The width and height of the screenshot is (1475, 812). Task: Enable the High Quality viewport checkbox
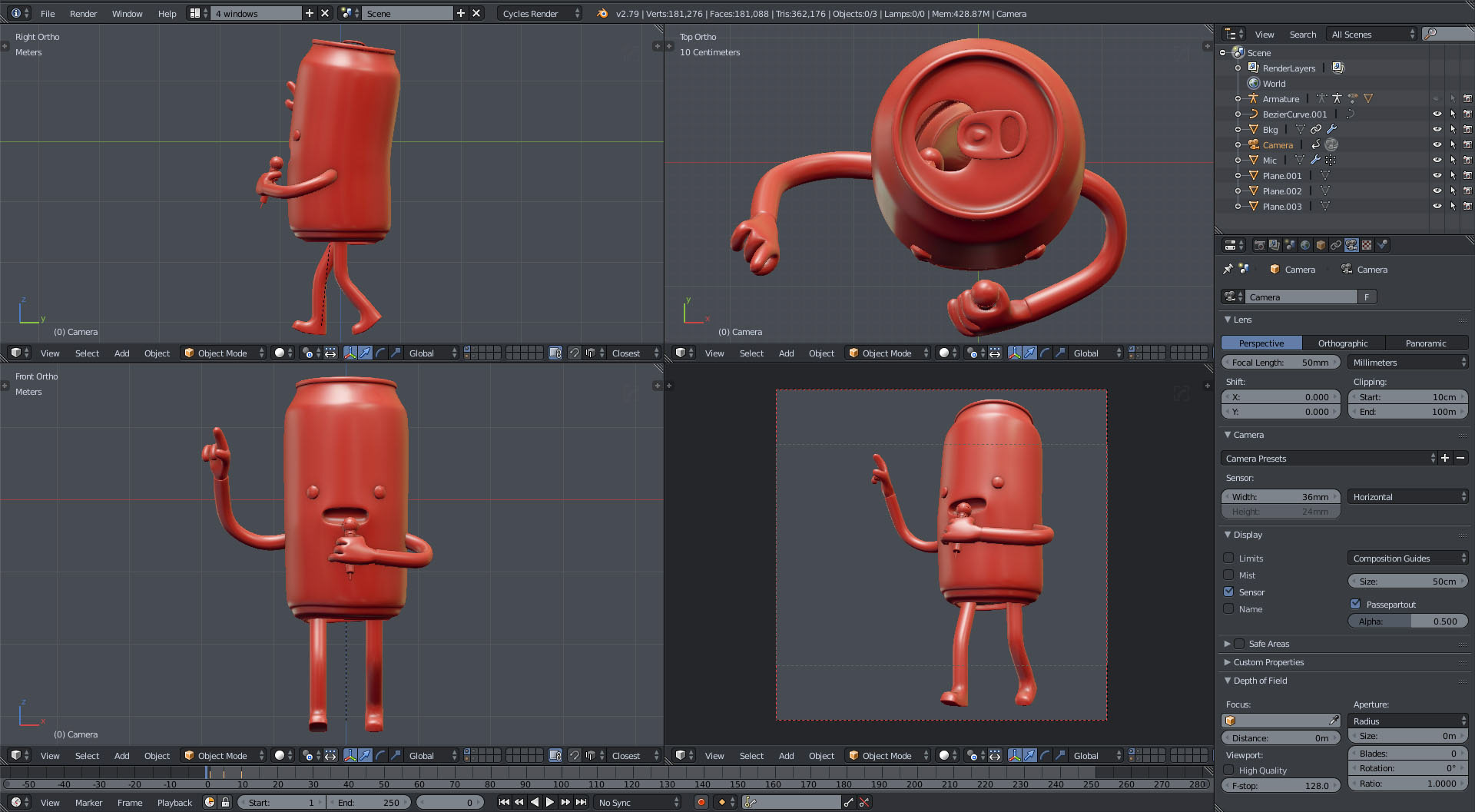(1228, 770)
